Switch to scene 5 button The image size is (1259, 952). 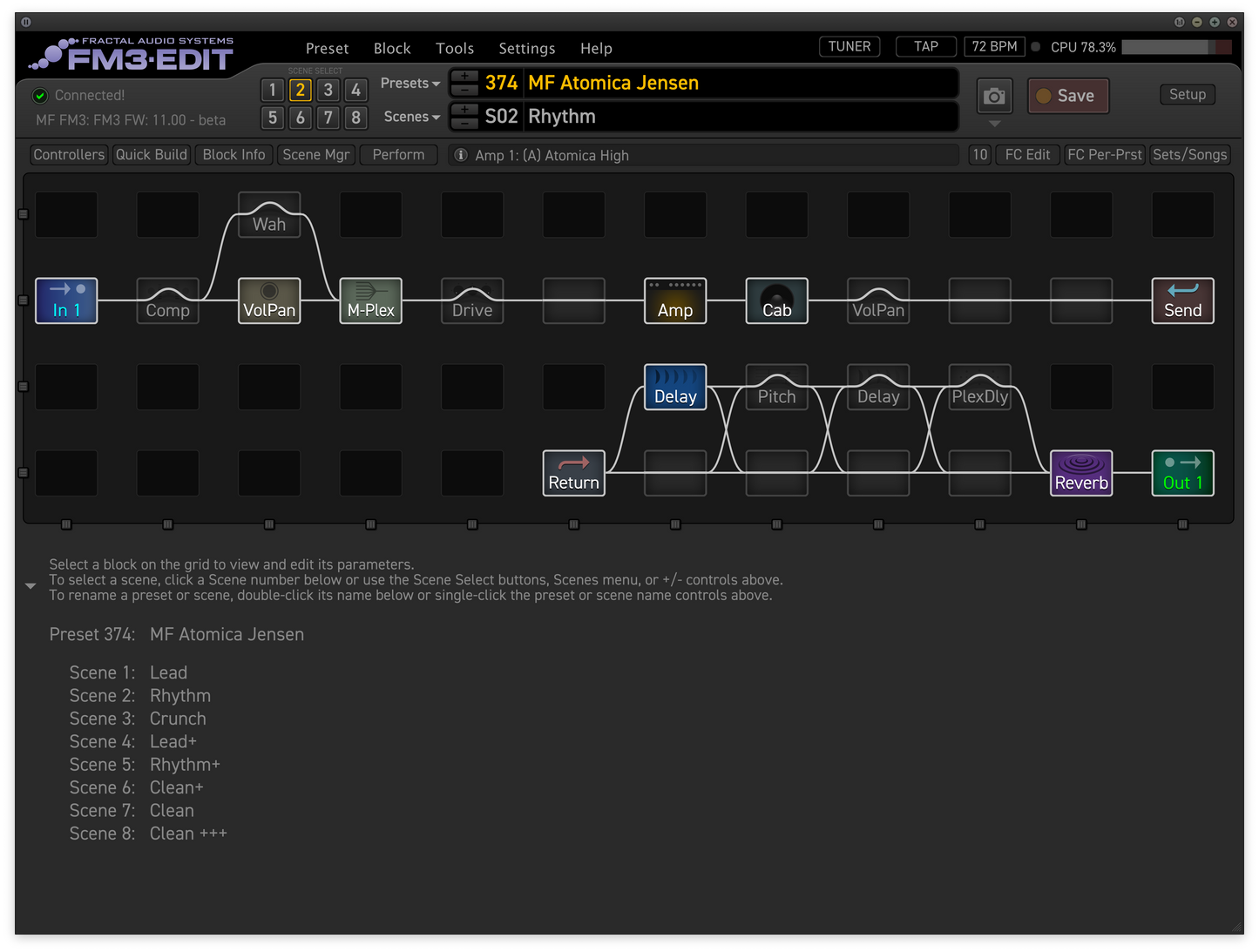point(273,118)
